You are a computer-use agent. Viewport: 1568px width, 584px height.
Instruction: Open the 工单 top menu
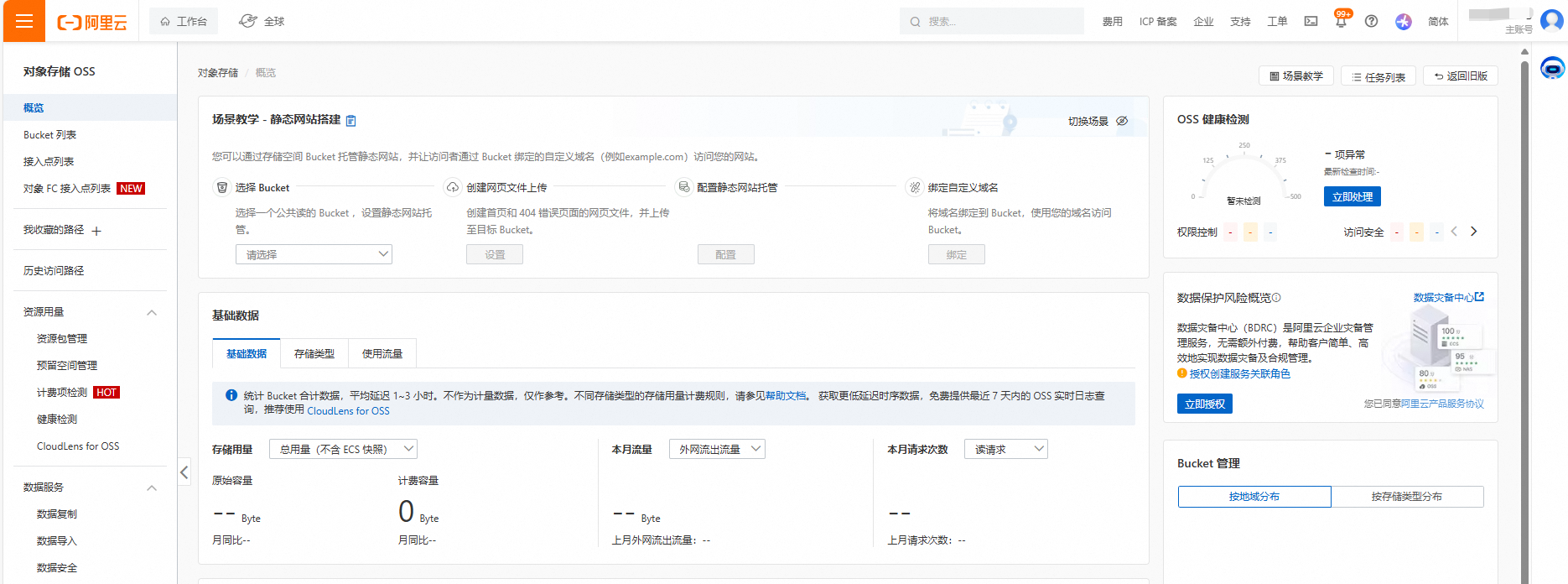[x=1277, y=22]
